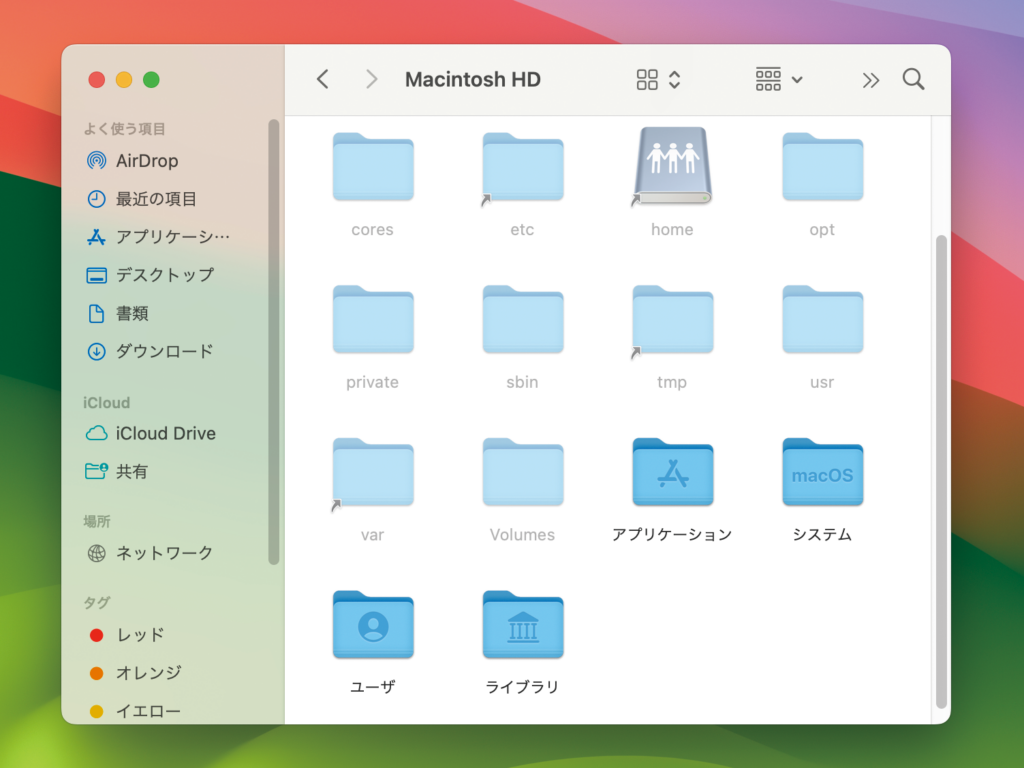Open the home network drive icon
Screen dimensions: 1024x768
(672, 166)
